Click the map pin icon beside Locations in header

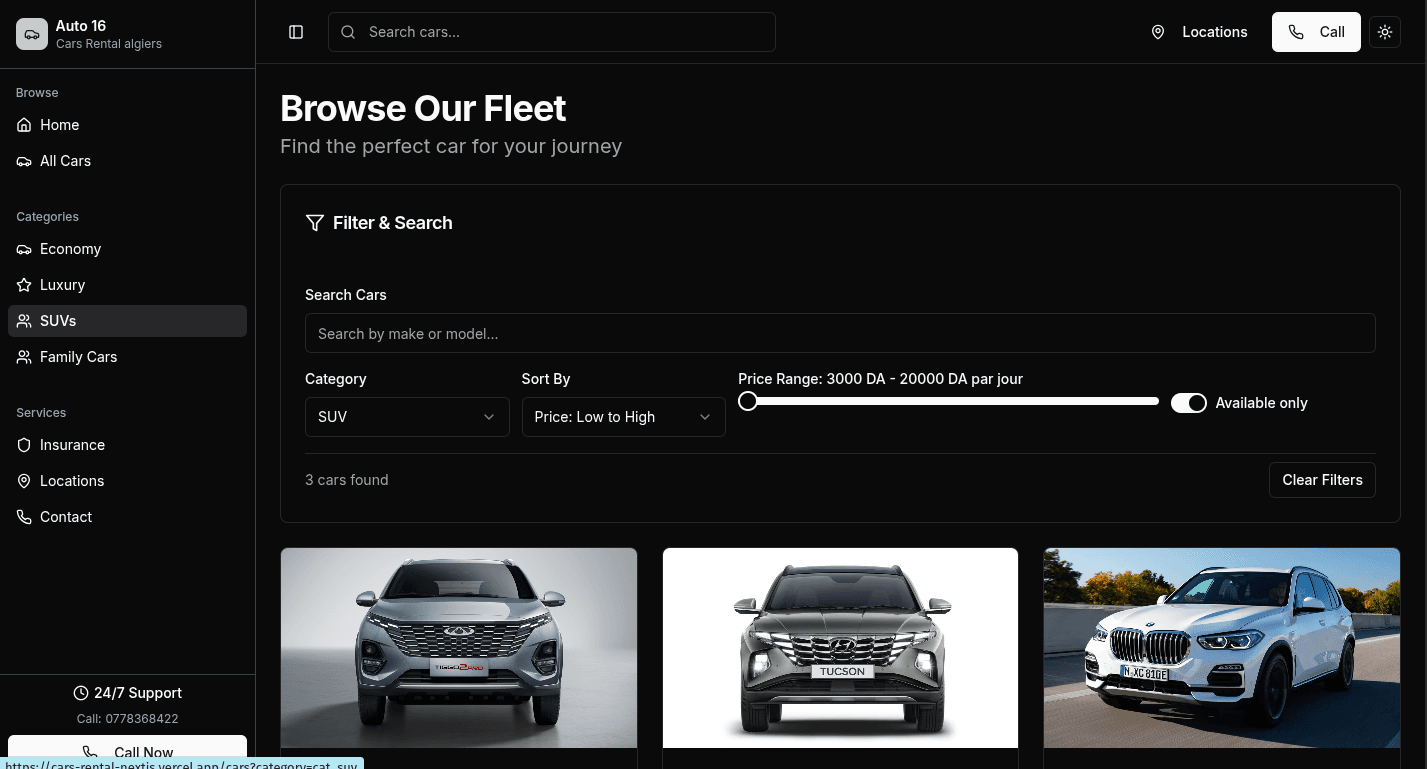coord(1158,32)
